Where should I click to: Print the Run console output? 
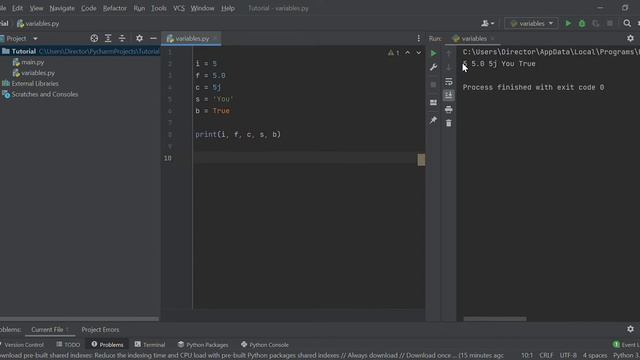(449, 109)
